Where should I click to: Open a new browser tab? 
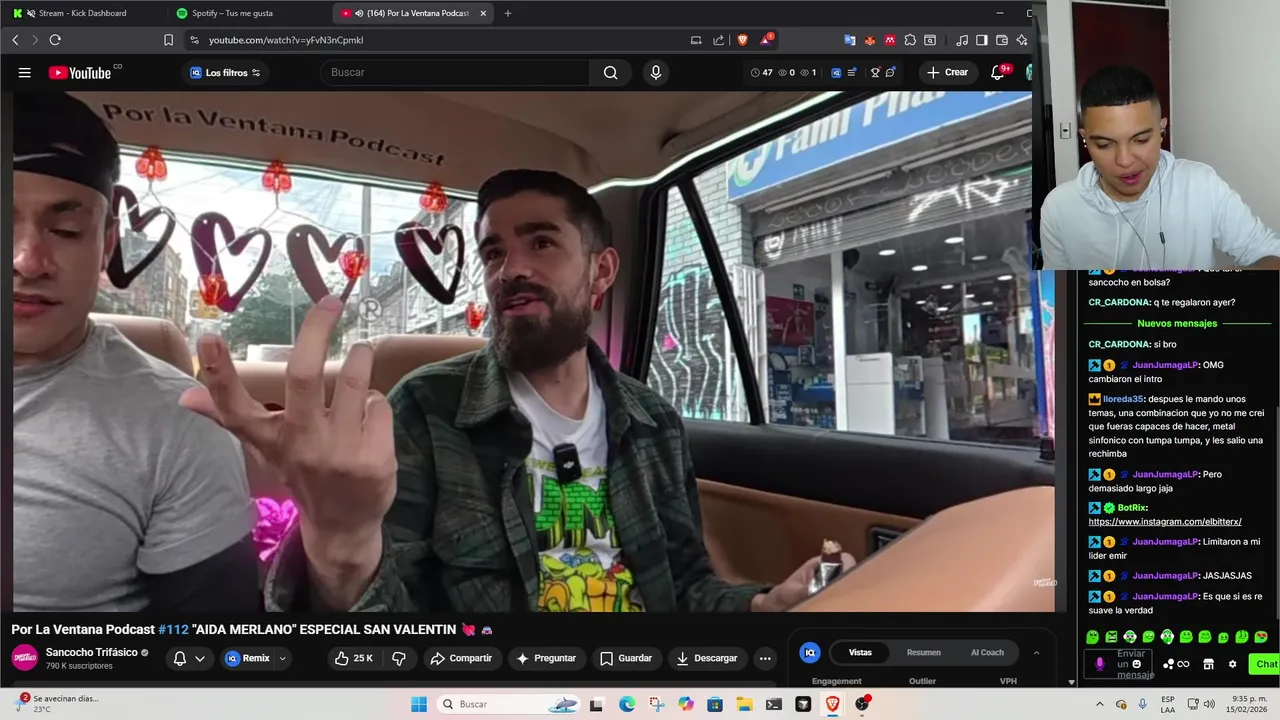508,13
